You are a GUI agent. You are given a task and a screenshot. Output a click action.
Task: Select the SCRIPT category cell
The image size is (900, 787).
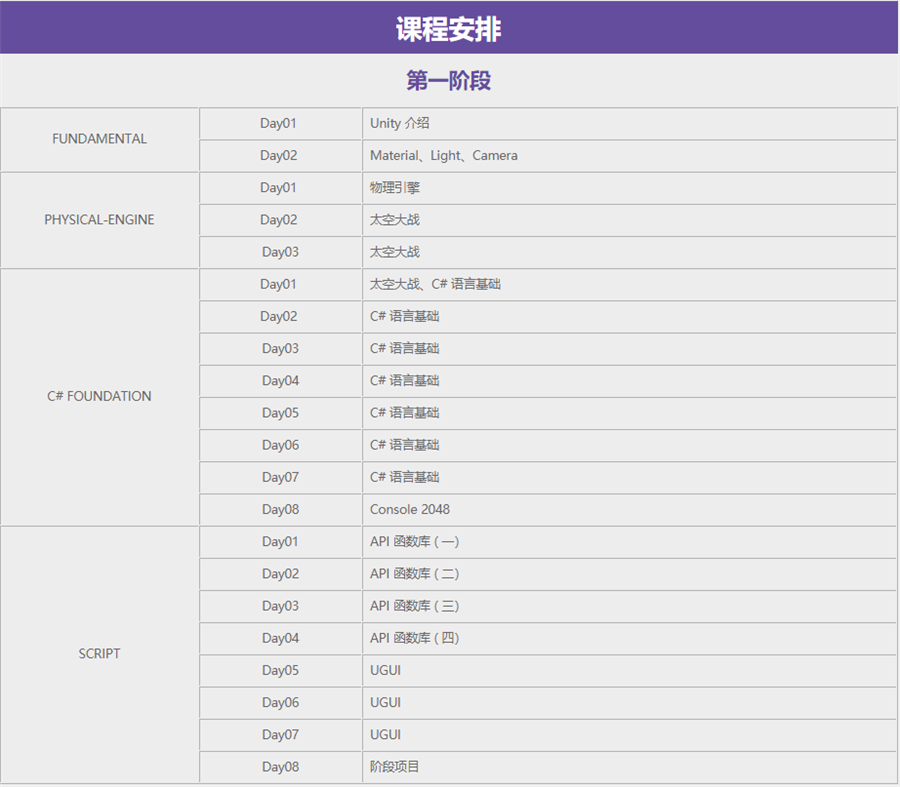(x=100, y=654)
